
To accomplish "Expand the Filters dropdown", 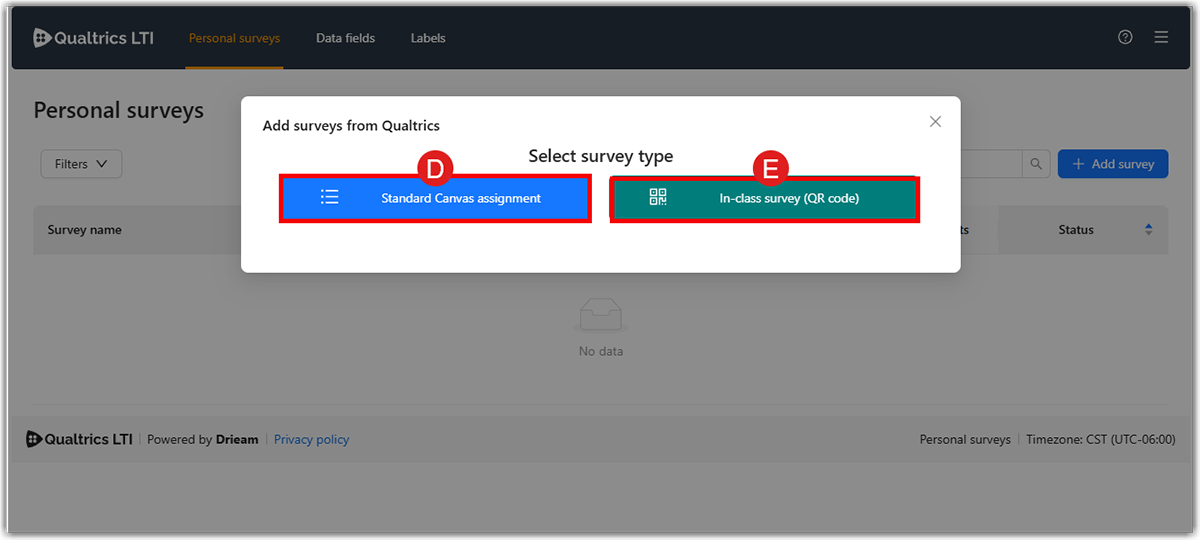I will 81,164.
